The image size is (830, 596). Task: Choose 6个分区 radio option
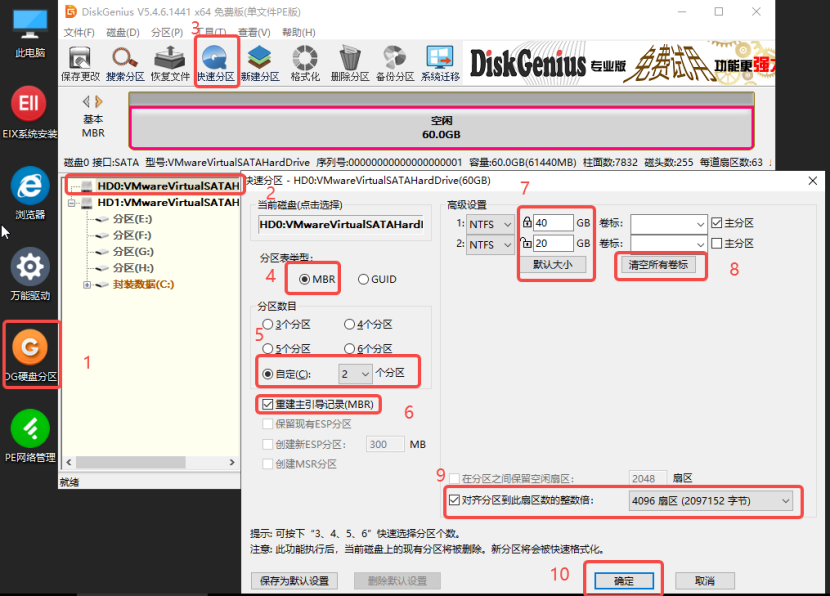(368, 348)
